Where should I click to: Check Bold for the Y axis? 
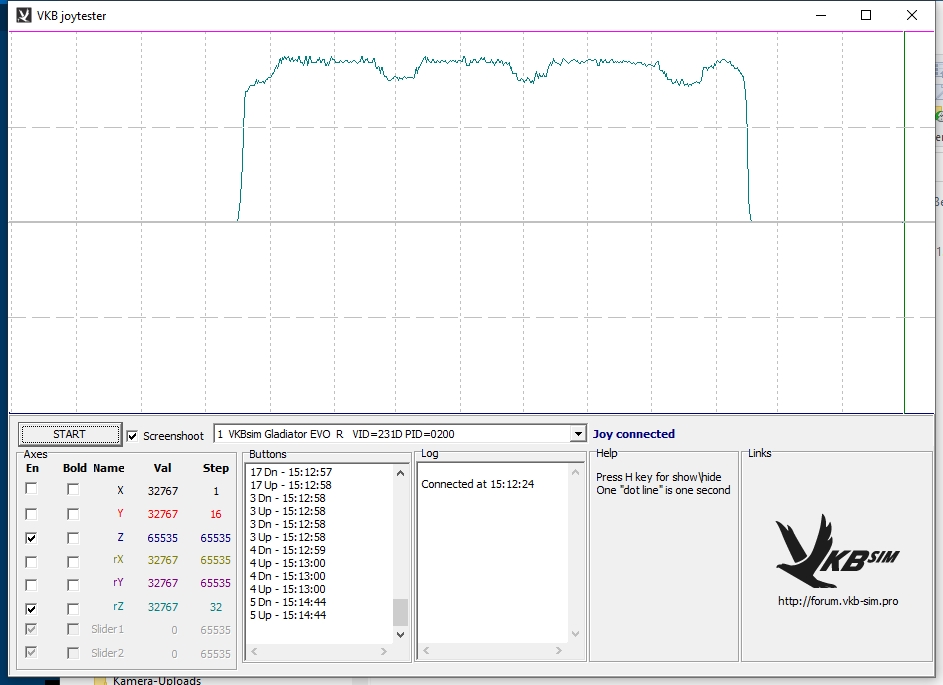(x=73, y=514)
